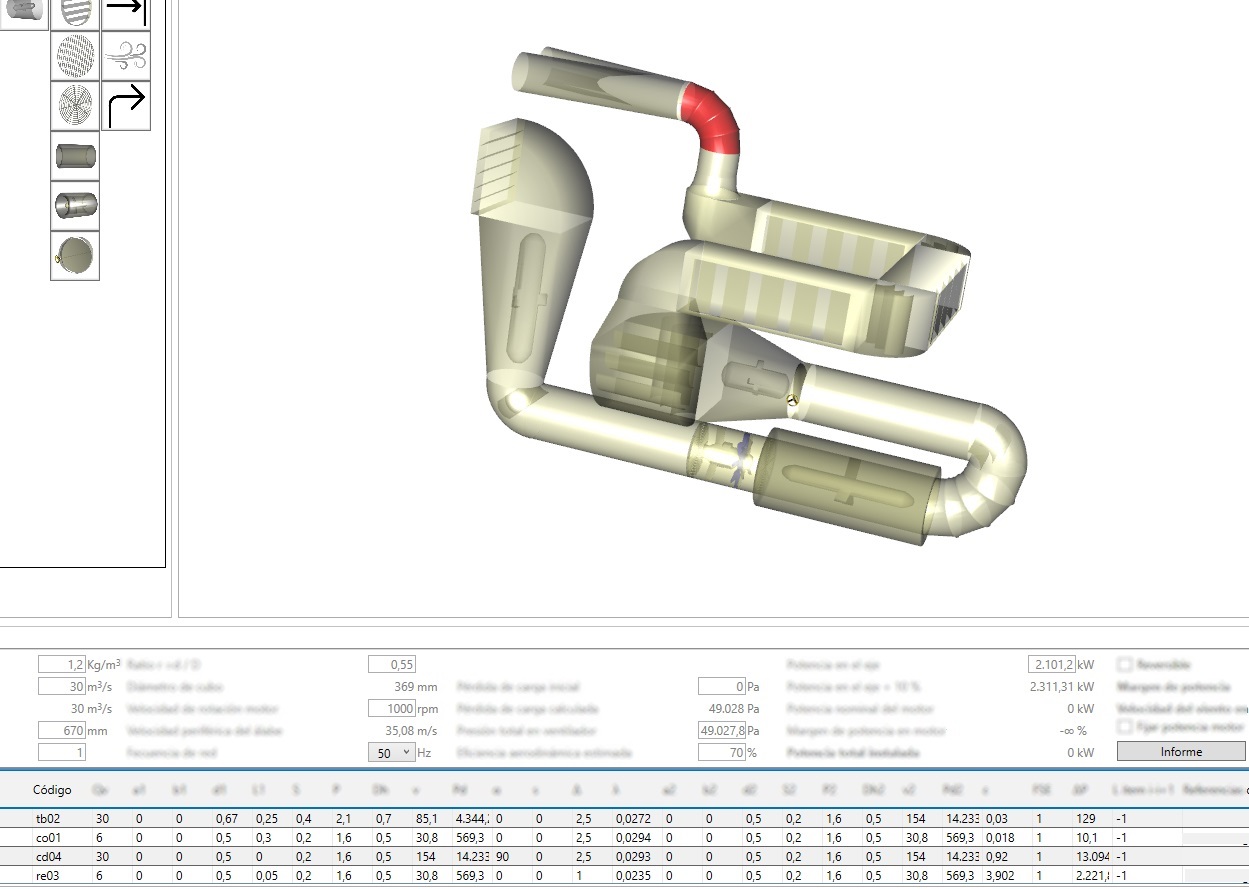The width and height of the screenshot is (1249, 889).
Task: Click the Código column header
Action: pyautogui.click(x=52, y=790)
